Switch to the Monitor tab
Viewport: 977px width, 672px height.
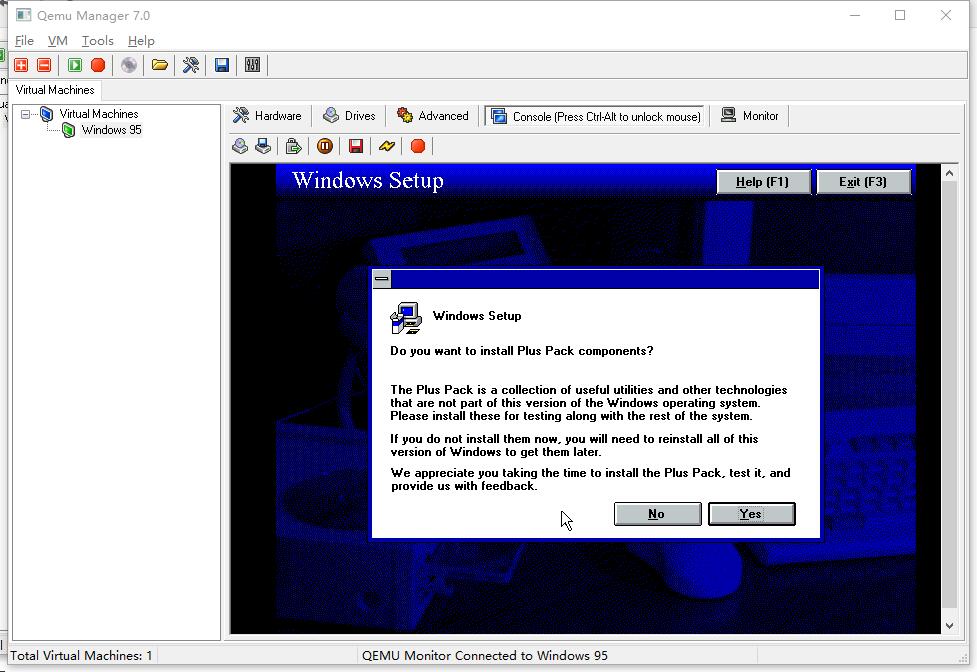coord(750,116)
